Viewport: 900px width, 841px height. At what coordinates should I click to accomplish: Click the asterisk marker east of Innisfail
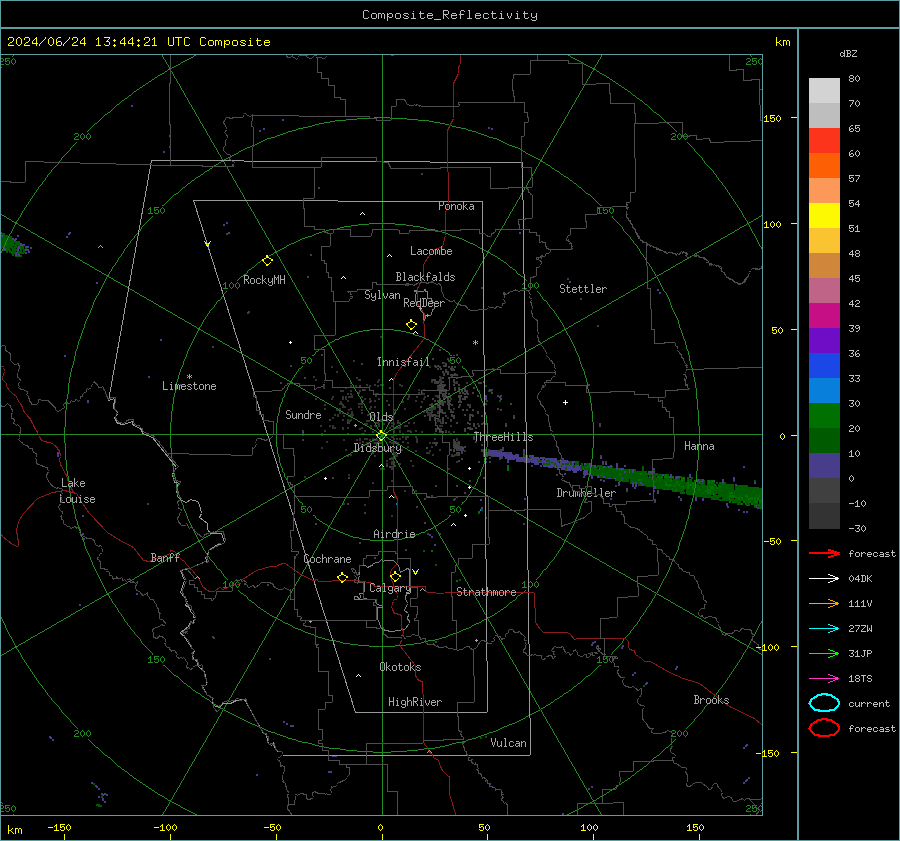point(475,343)
